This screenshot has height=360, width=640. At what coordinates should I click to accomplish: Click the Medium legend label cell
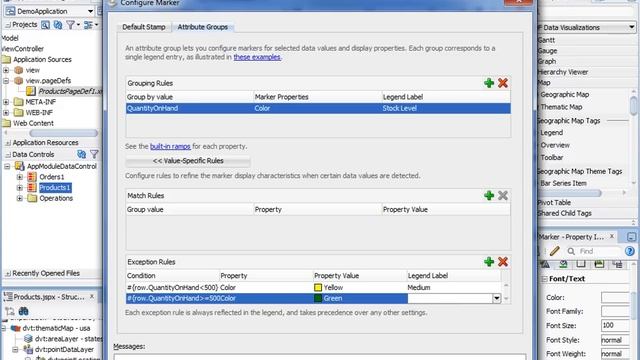point(454,287)
